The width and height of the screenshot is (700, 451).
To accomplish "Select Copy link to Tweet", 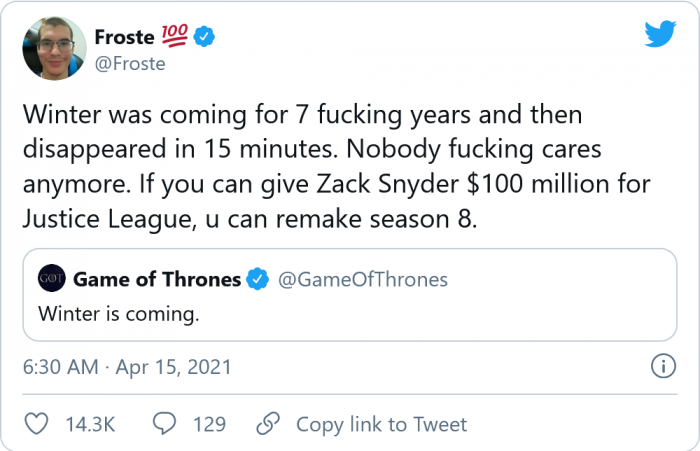I will [381, 424].
